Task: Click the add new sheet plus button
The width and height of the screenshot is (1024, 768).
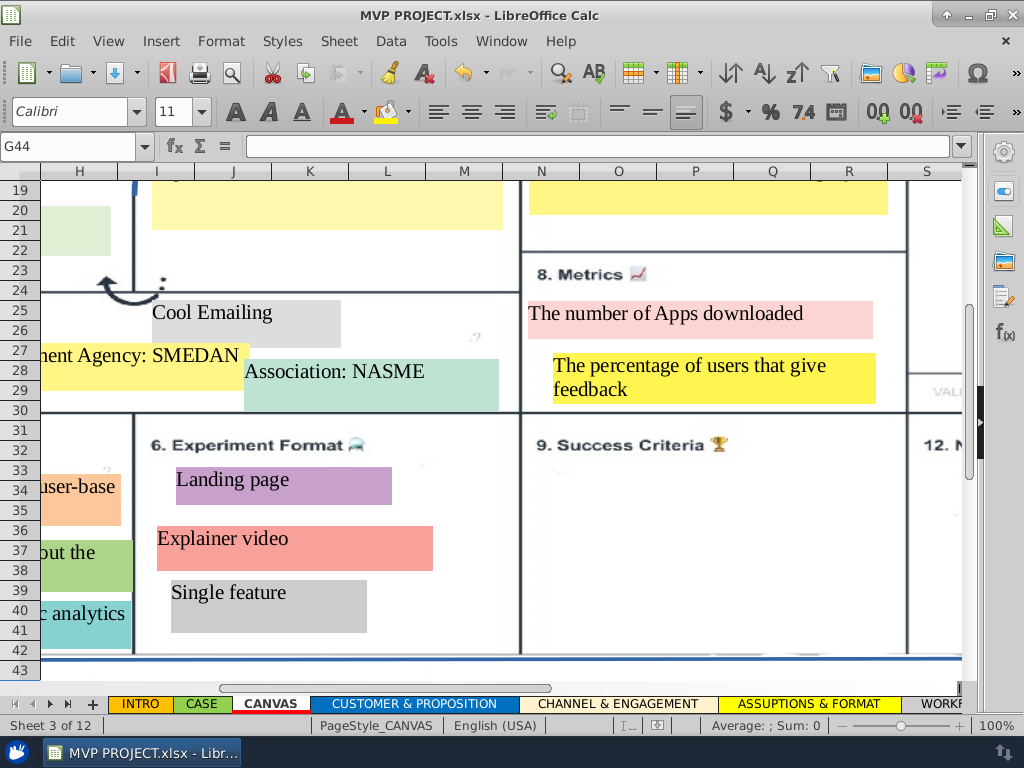Action: 93,704
